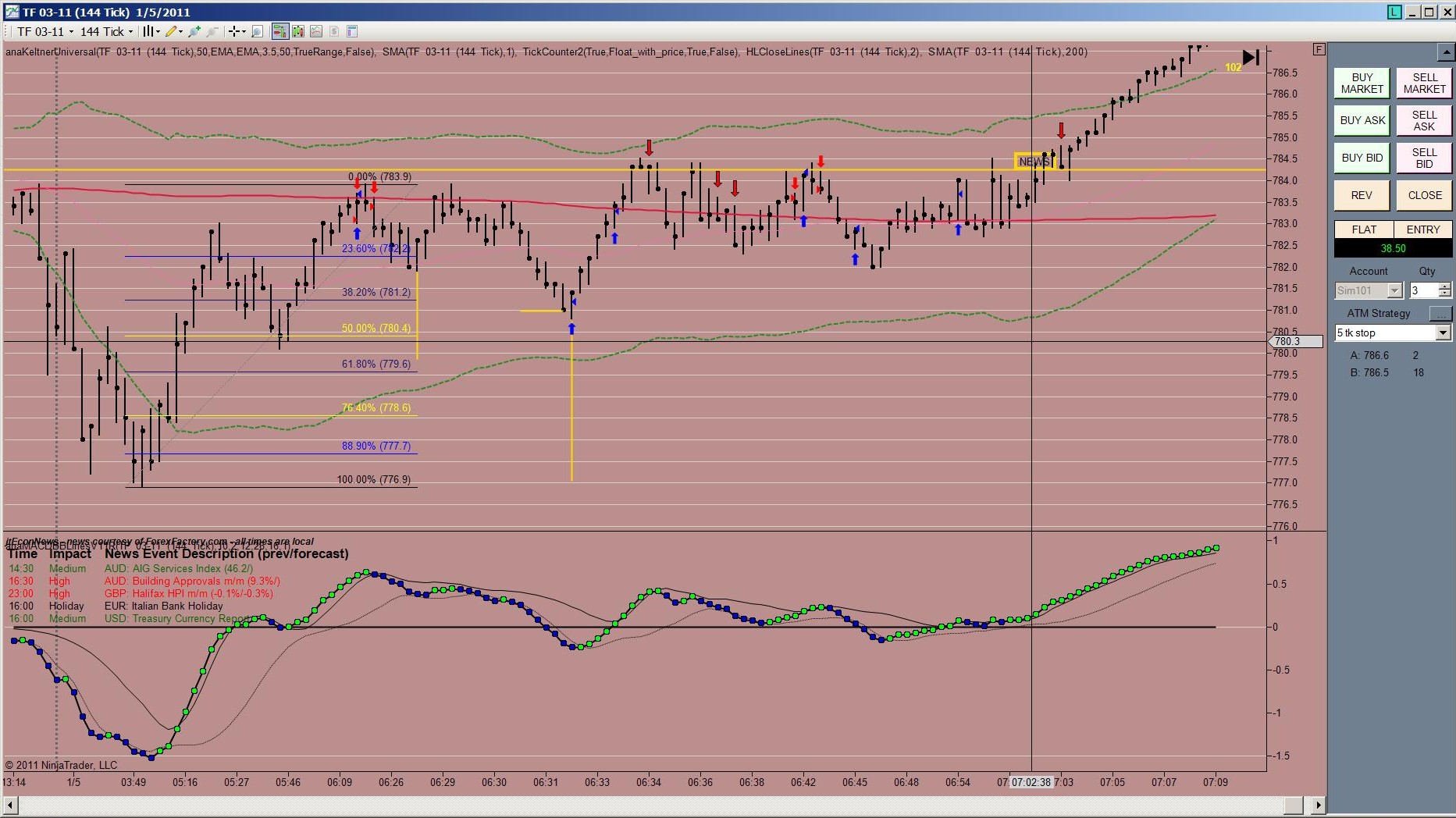Open the bar style chart-type menu

[x=151, y=31]
